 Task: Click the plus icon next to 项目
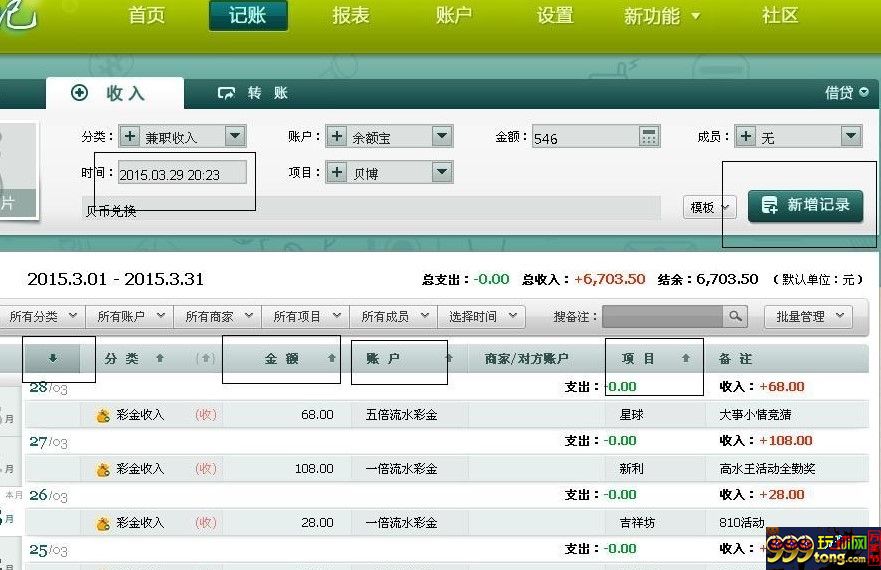tap(336, 172)
